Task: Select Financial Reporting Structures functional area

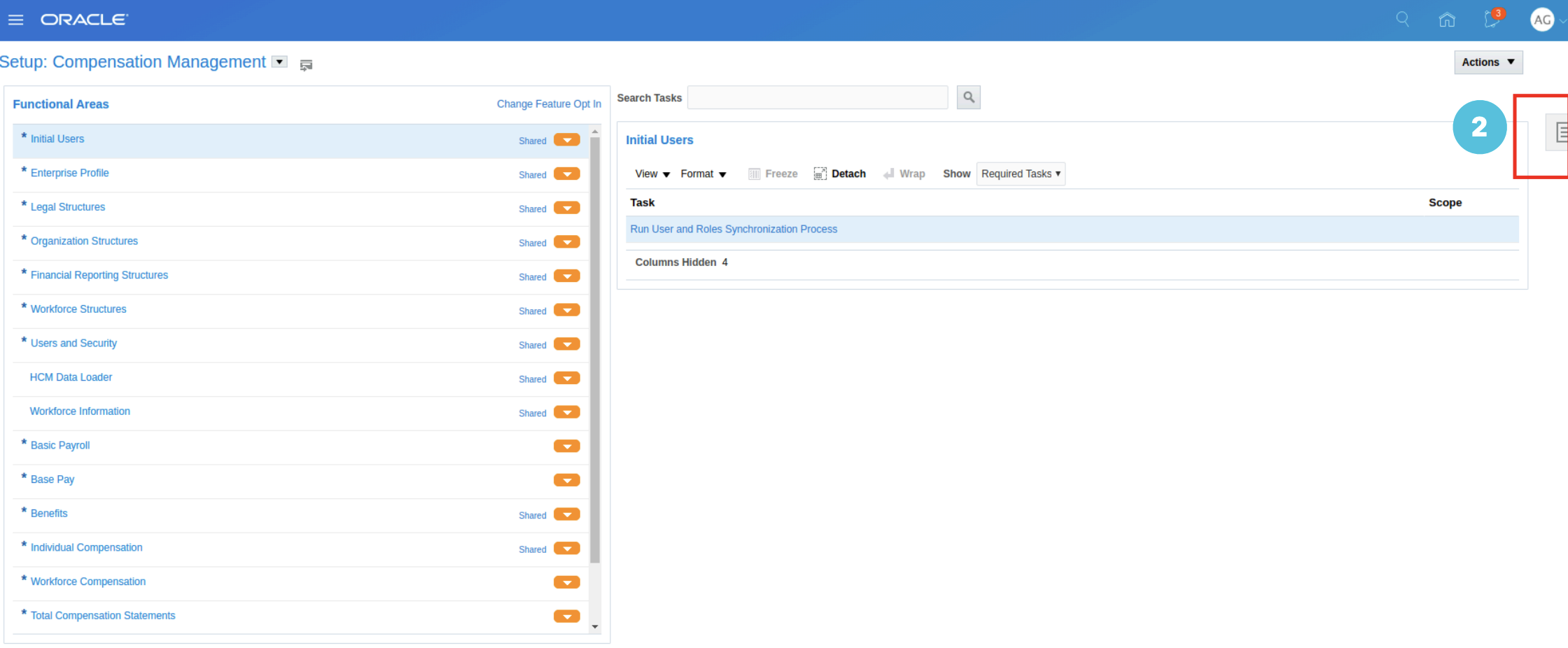Action: (x=99, y=275)
